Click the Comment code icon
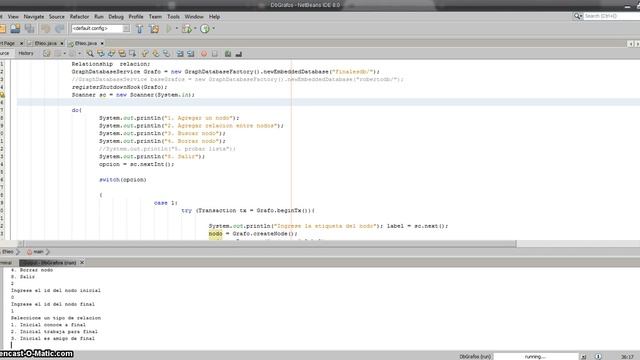This screenshot has width=640, height=360. point(228,53)
